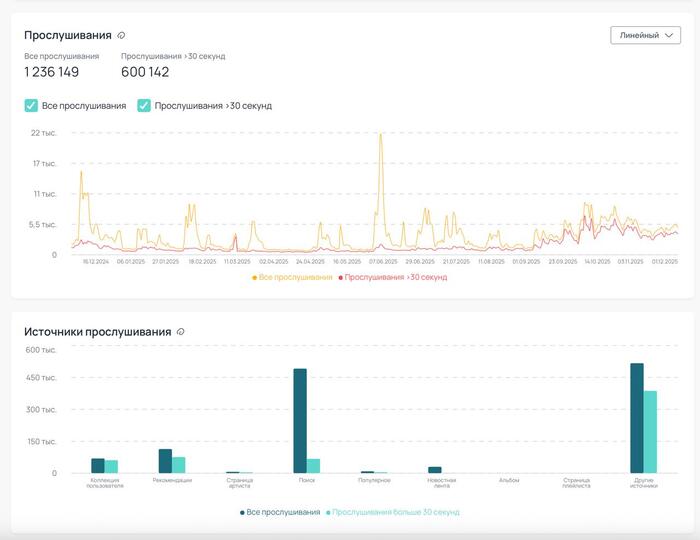Select the tall dark Поиск bar
This screenshot has width=700, height=540.
coord(300,420)
